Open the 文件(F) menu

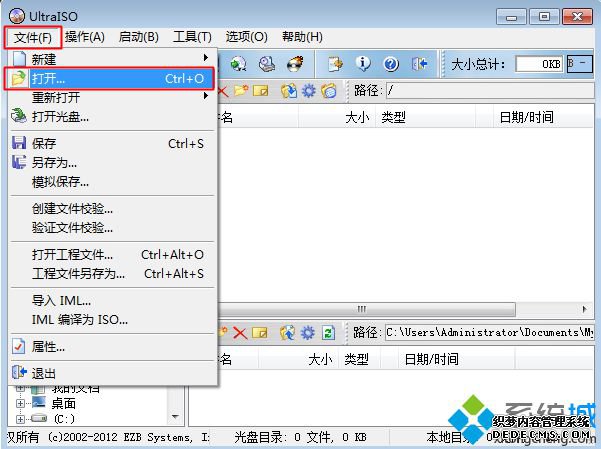33,38
